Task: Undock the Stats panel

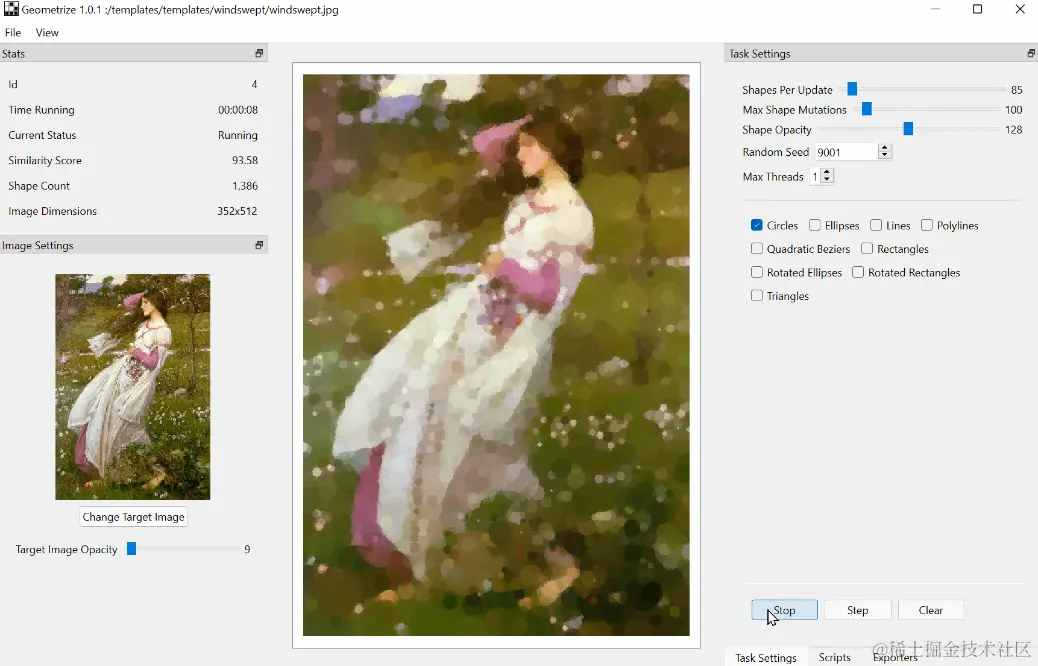Action: (259, 52)
